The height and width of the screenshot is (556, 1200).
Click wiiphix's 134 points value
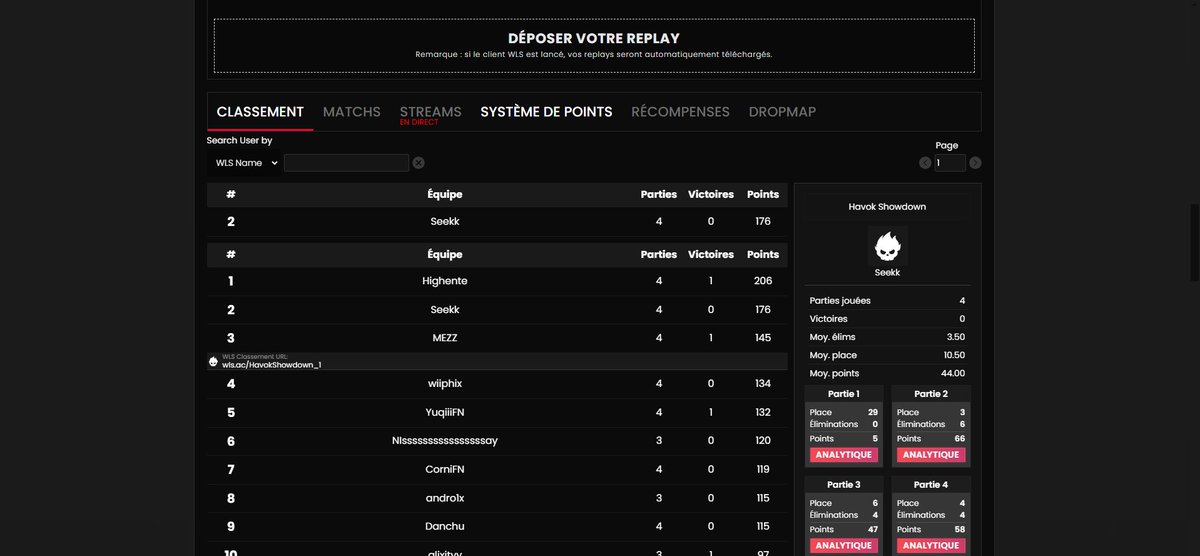763,384
